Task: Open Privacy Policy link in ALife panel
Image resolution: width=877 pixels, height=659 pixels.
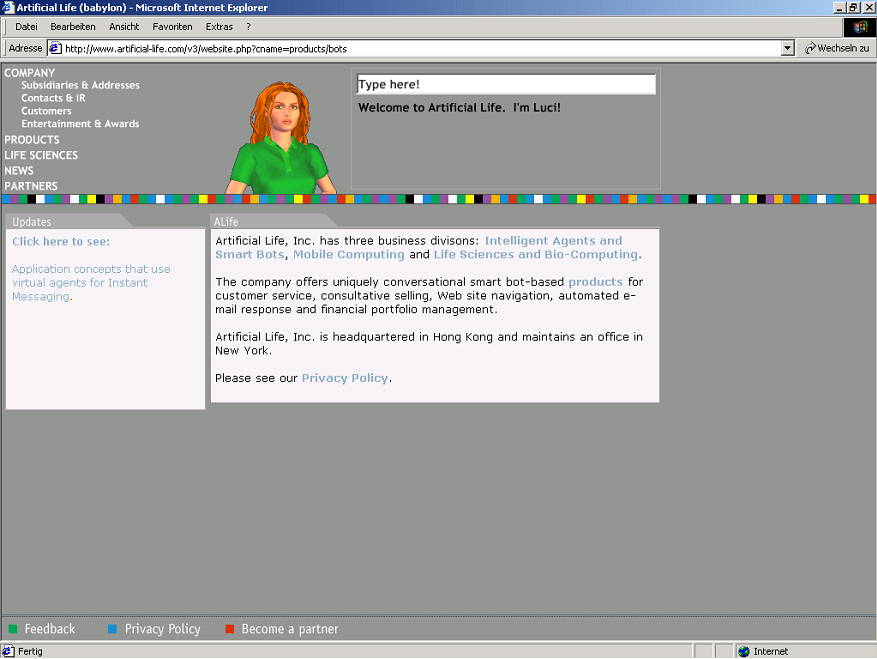Action: (345, 378)
